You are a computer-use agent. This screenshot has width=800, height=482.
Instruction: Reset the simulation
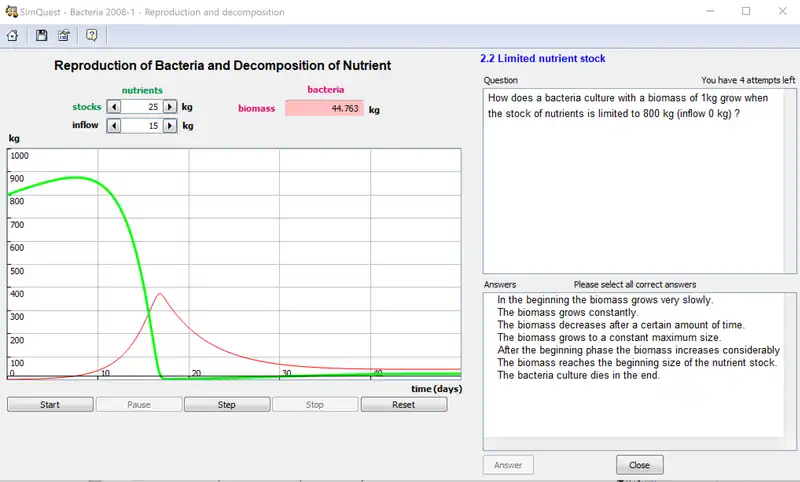pyautogui.click(x=403, y=405)
